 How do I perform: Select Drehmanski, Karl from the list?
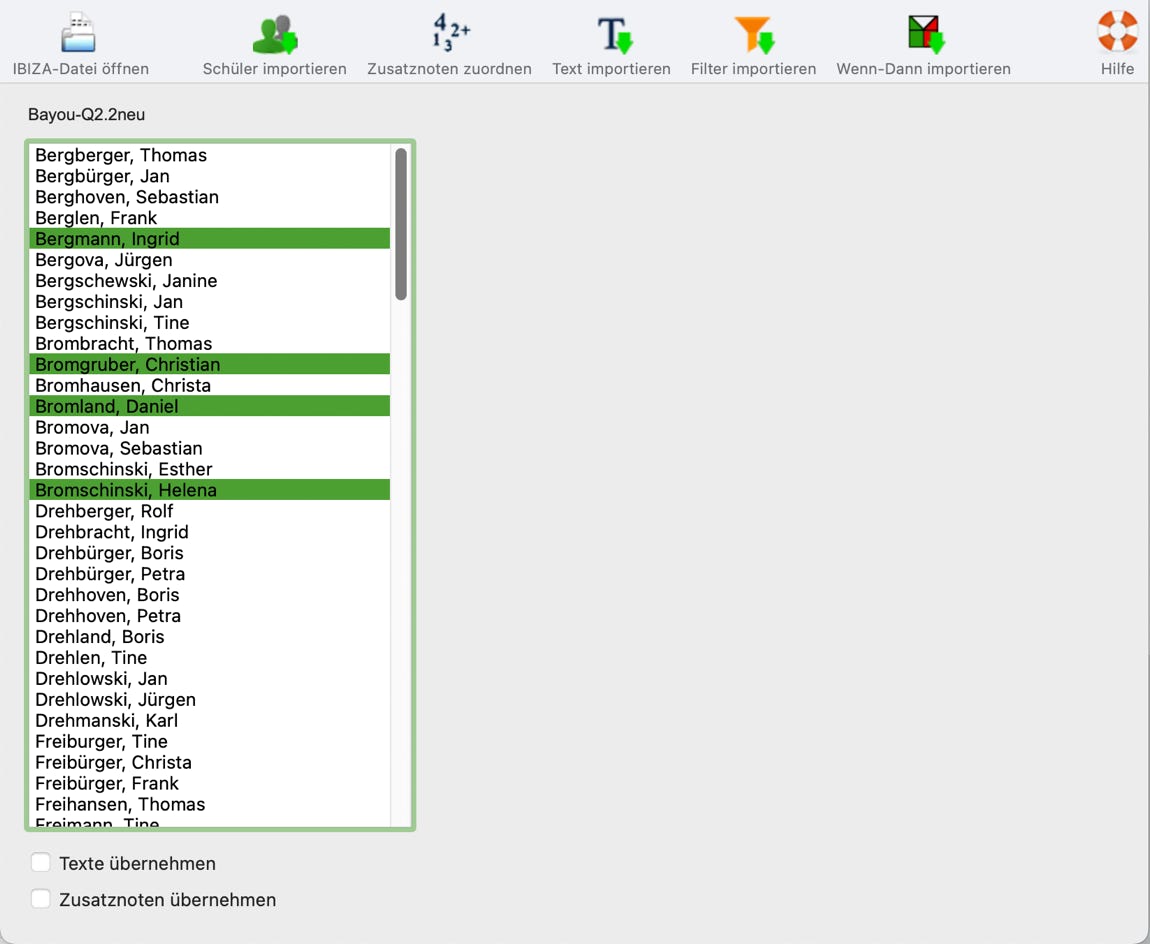[x=106, y=720]
